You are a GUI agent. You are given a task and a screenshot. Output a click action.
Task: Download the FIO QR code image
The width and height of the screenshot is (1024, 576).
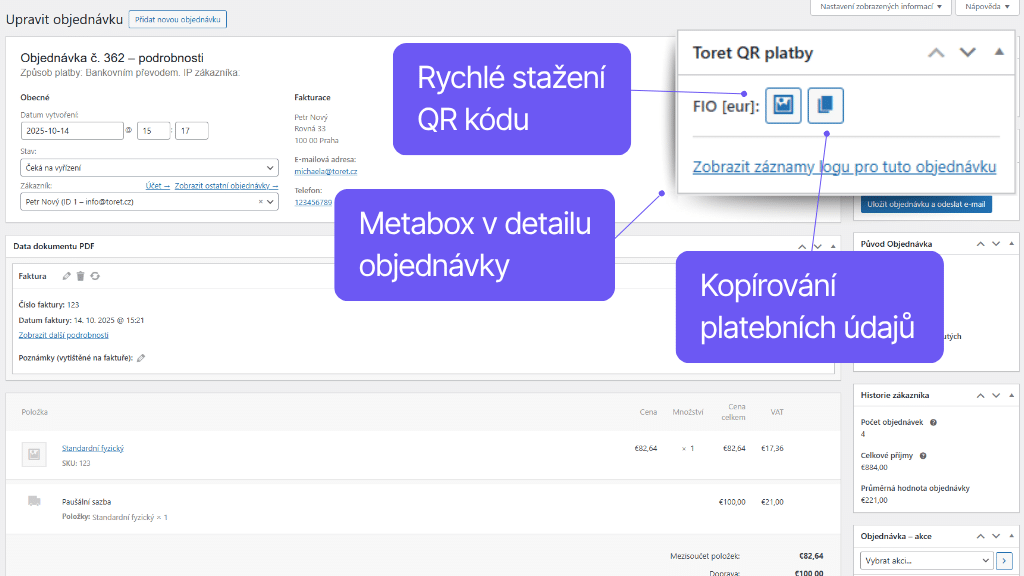pyautogui.click(x=783, y=106)
